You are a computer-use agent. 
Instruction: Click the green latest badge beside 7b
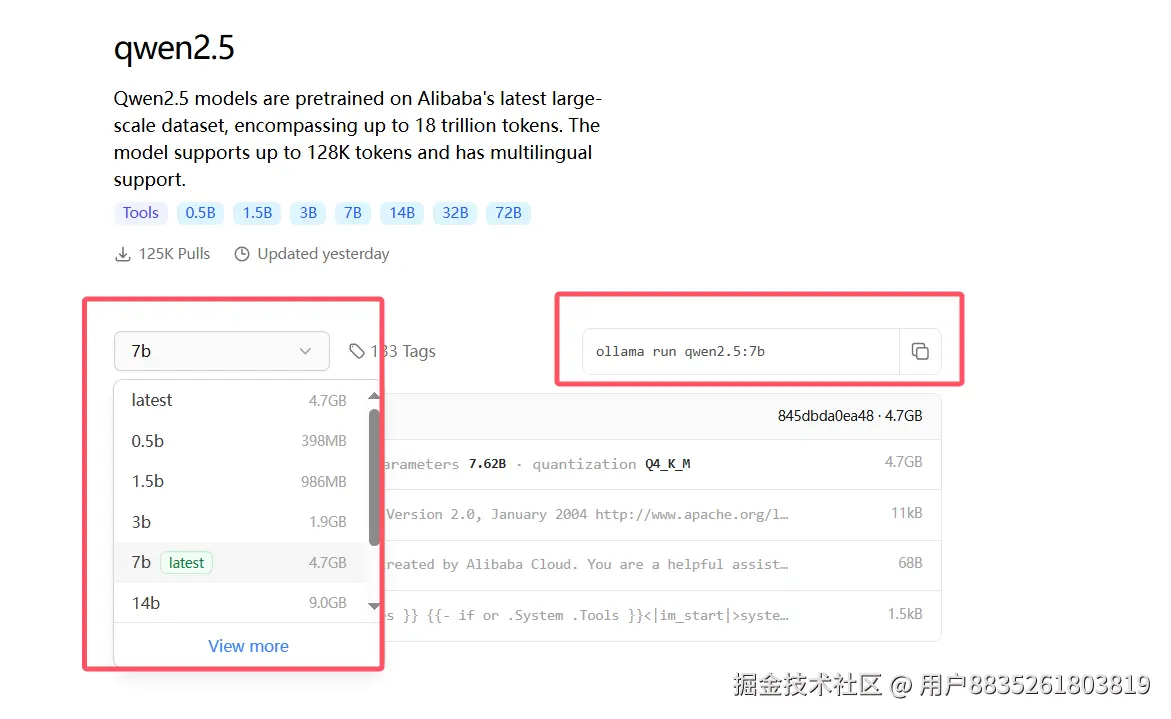[x=186, y=562]
